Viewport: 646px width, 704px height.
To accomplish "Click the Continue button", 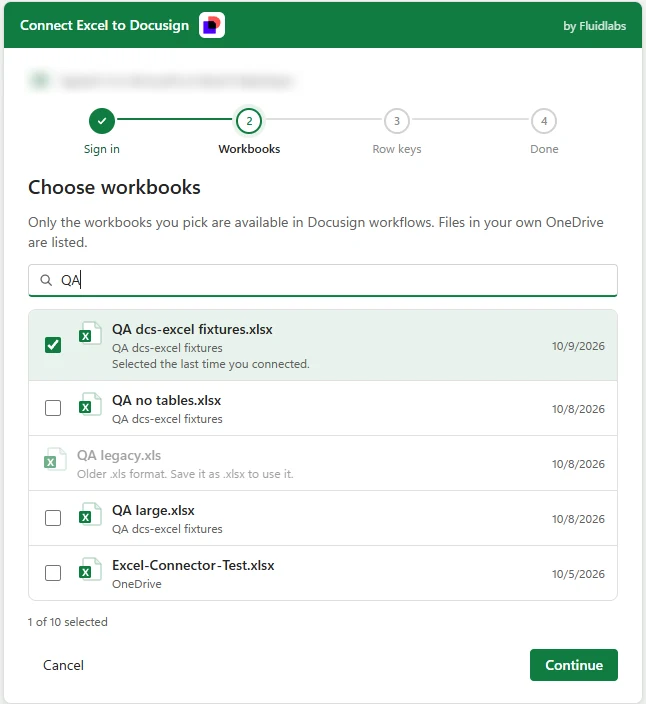I will 574,665.
